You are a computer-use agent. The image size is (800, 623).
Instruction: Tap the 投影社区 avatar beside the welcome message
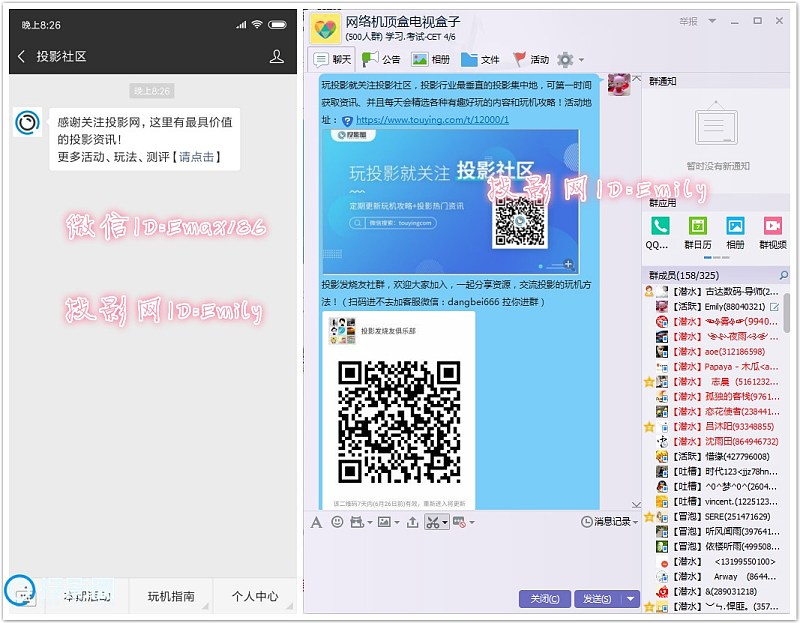[28, 122]
